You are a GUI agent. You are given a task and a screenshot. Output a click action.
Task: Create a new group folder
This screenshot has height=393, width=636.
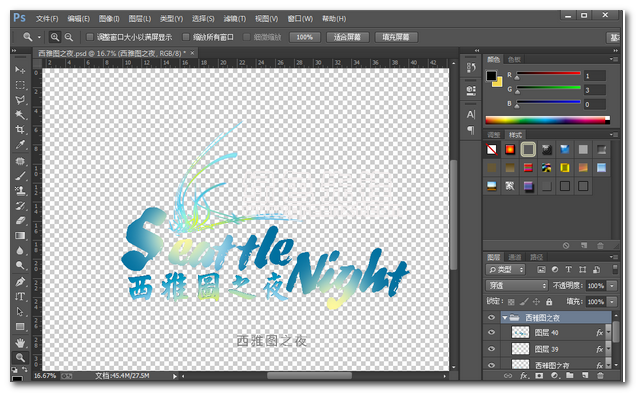tap(569, 376)
